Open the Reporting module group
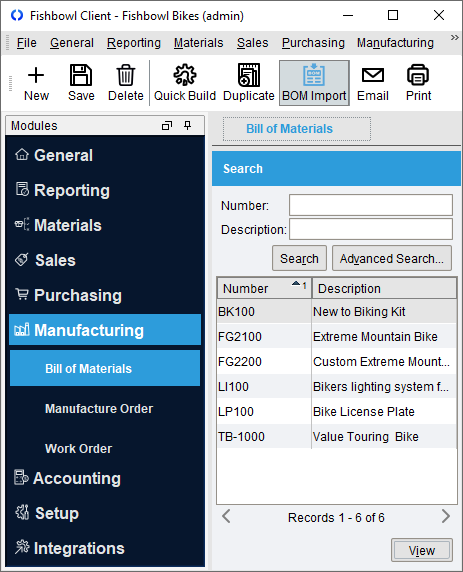The image size is (463, 572). coord(105,190)
